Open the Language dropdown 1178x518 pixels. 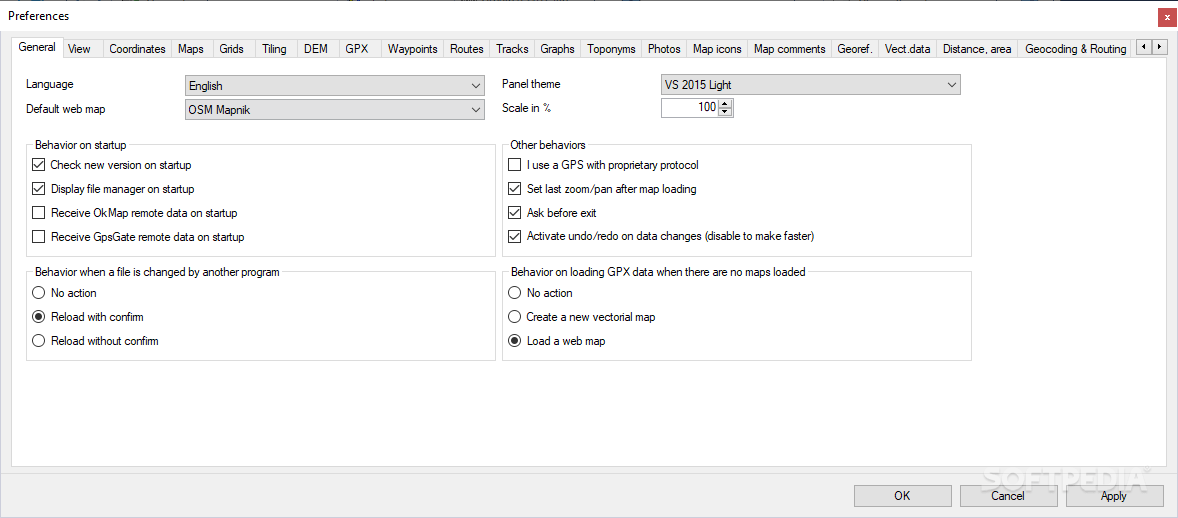[335, 86]
